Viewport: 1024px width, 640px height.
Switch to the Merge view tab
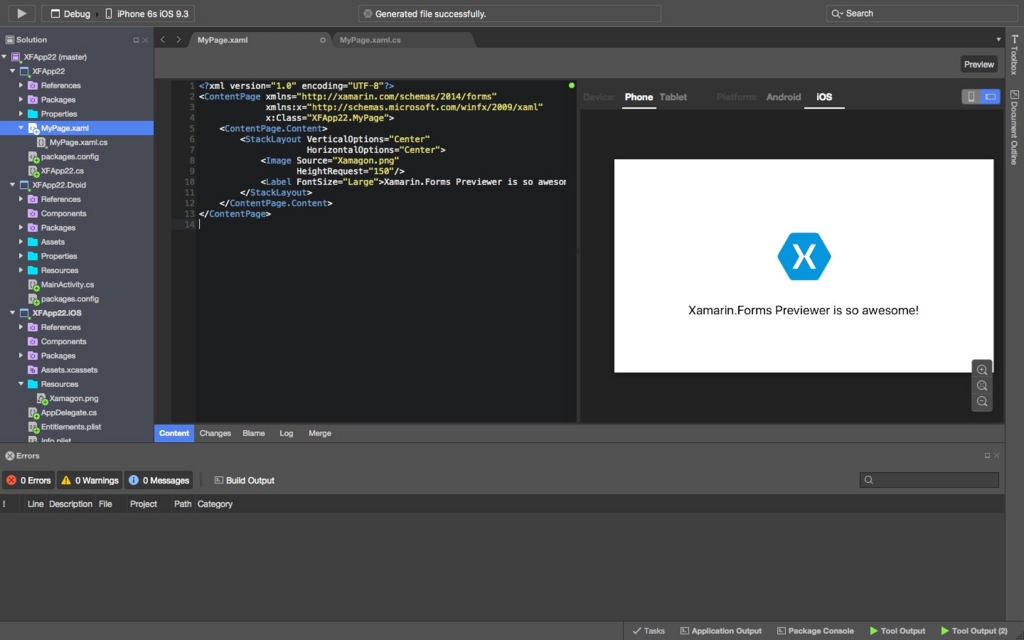point(319,433)
